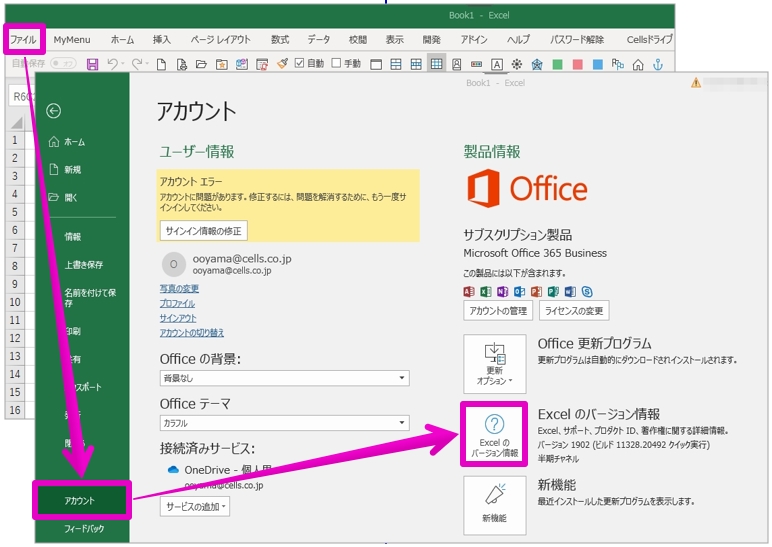The width and height of the screenshot is (772, 547).
Task: Click the Redo arrow in quick access toolbar
Action: coord(136,64)
